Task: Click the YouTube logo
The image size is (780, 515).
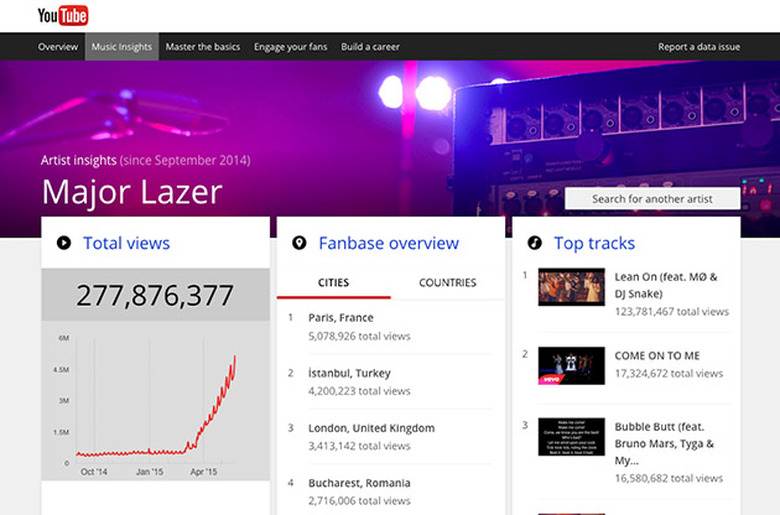Action: (63, 15)
